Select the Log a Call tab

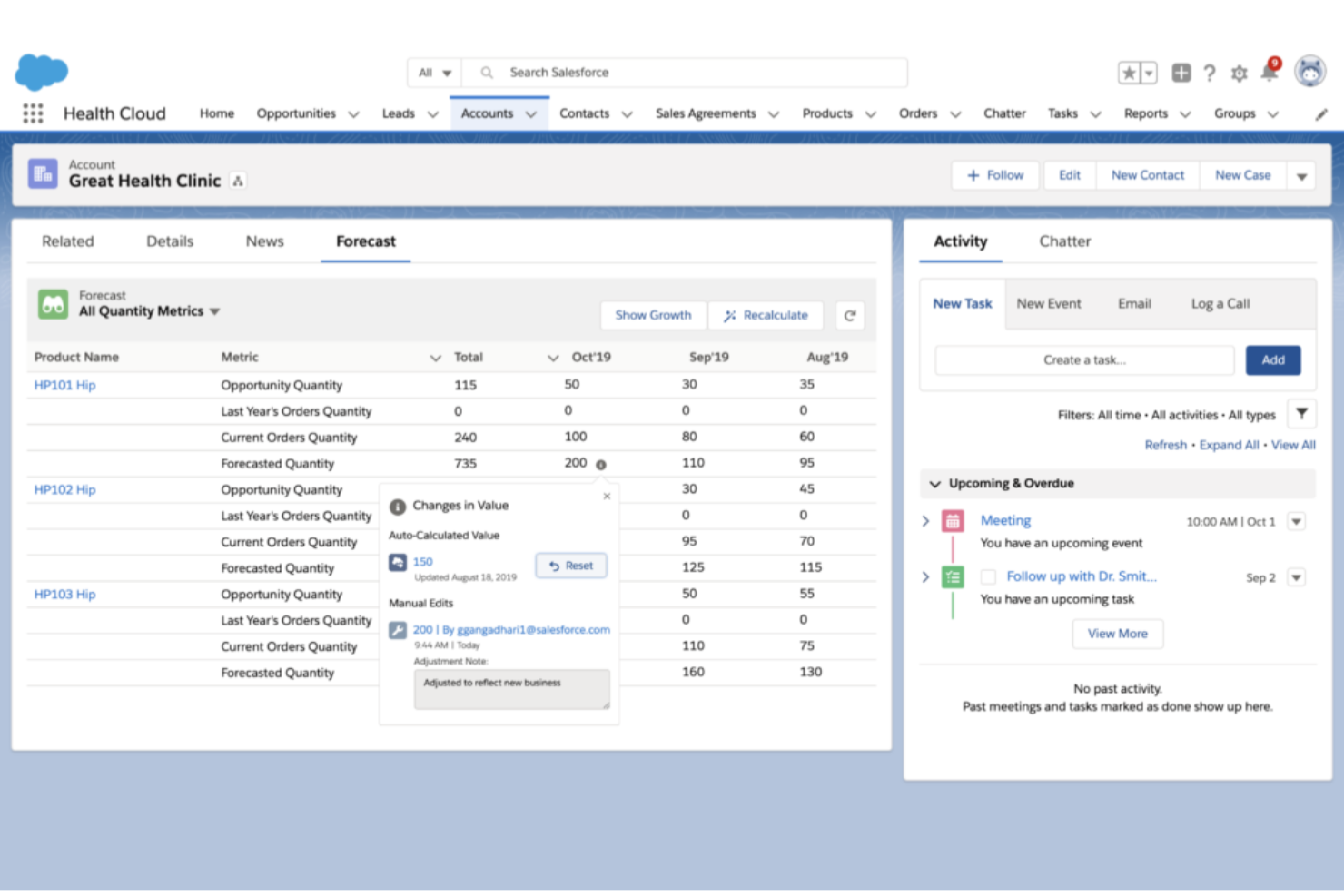1220,304
